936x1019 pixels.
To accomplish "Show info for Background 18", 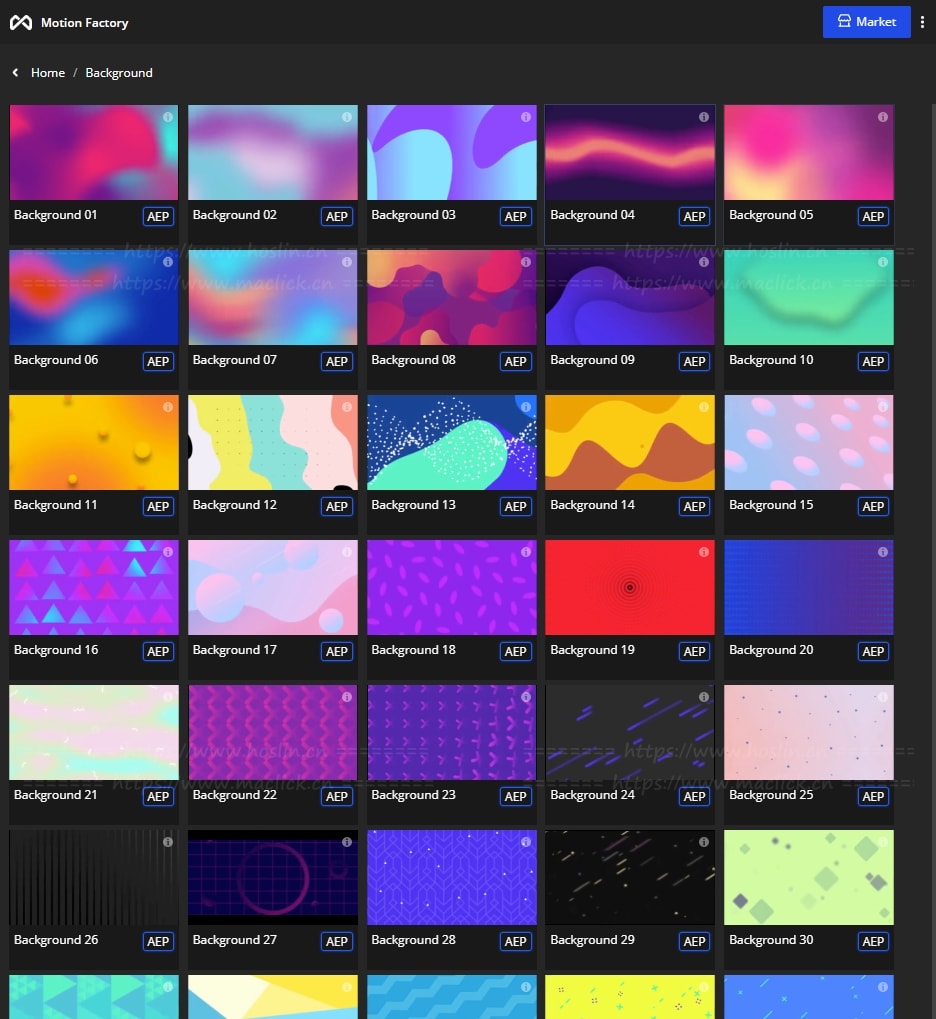I will pos(525,552).
